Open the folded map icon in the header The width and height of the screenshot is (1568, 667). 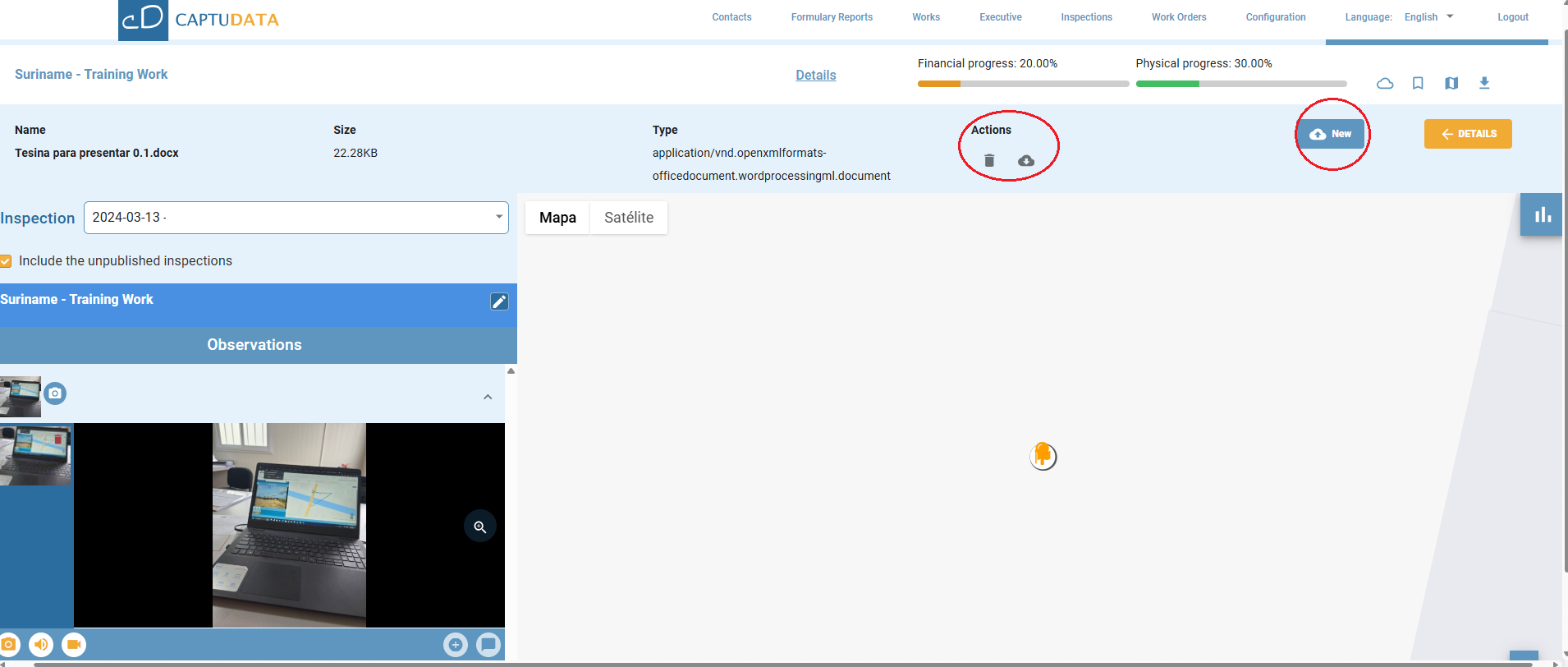(x=1451, y=83)
